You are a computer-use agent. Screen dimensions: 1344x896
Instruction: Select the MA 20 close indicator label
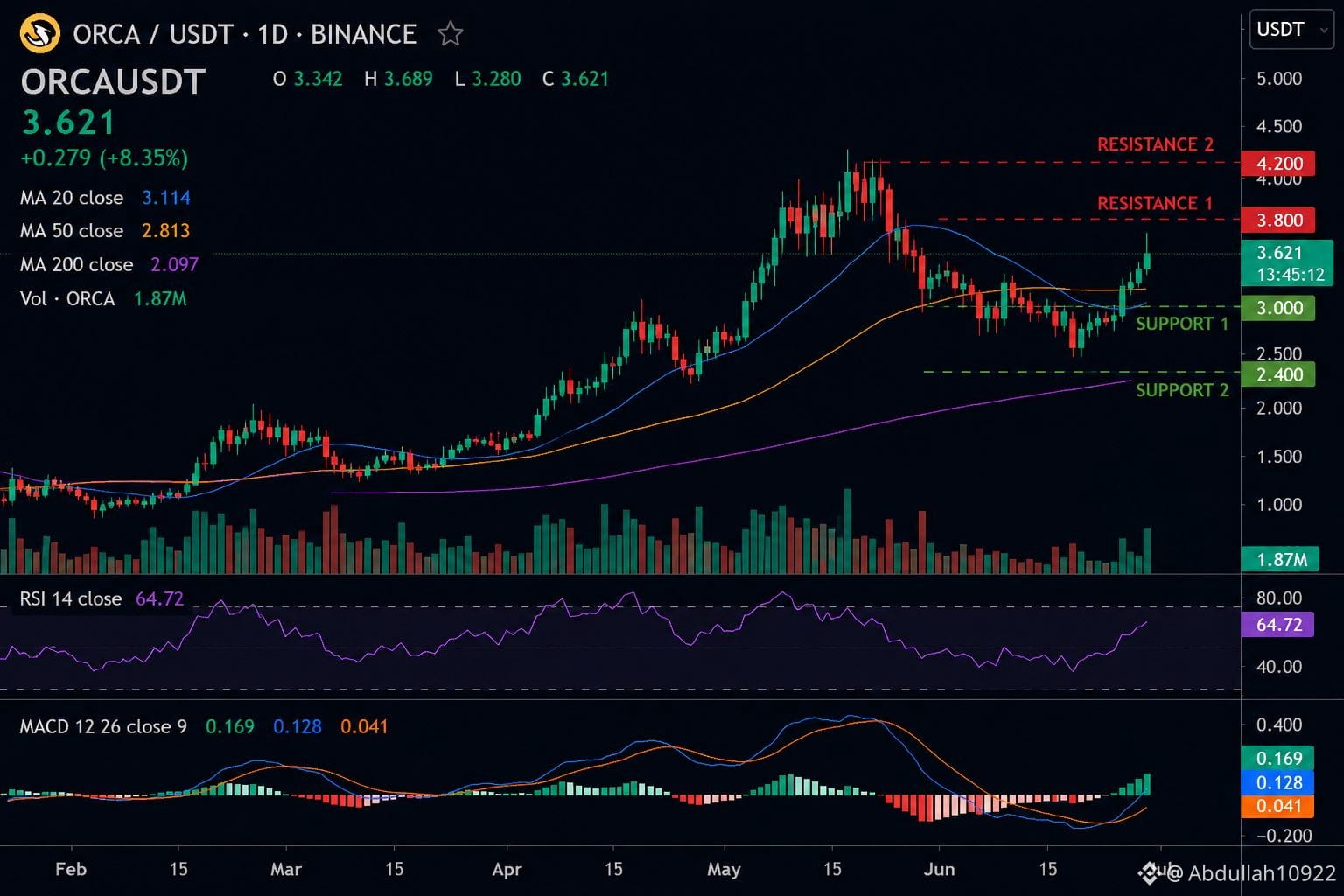coord(72,198)
